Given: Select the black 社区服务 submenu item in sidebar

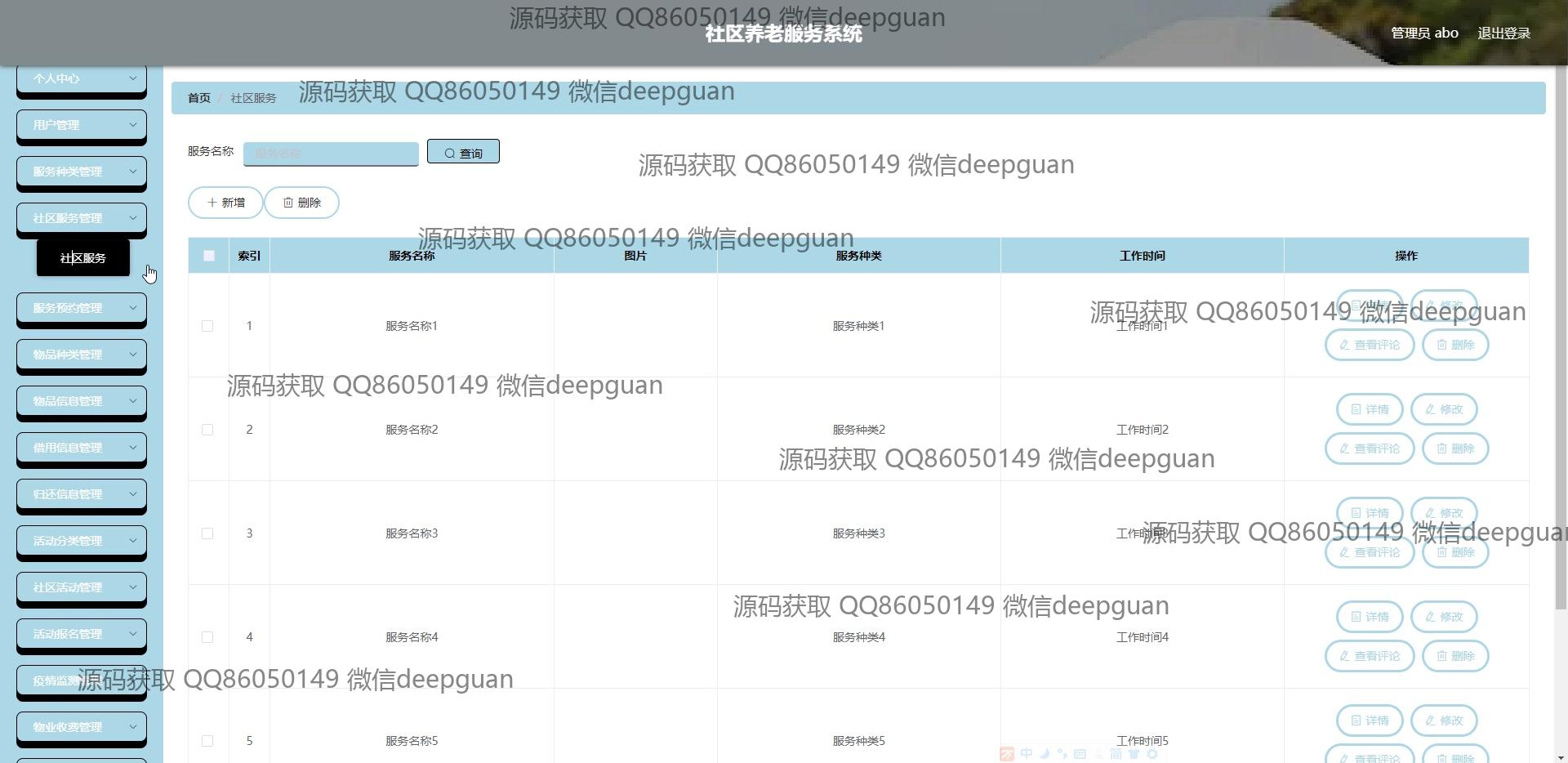Looking at the screenshot, I should pyautogui.click(x=83, y=258).
